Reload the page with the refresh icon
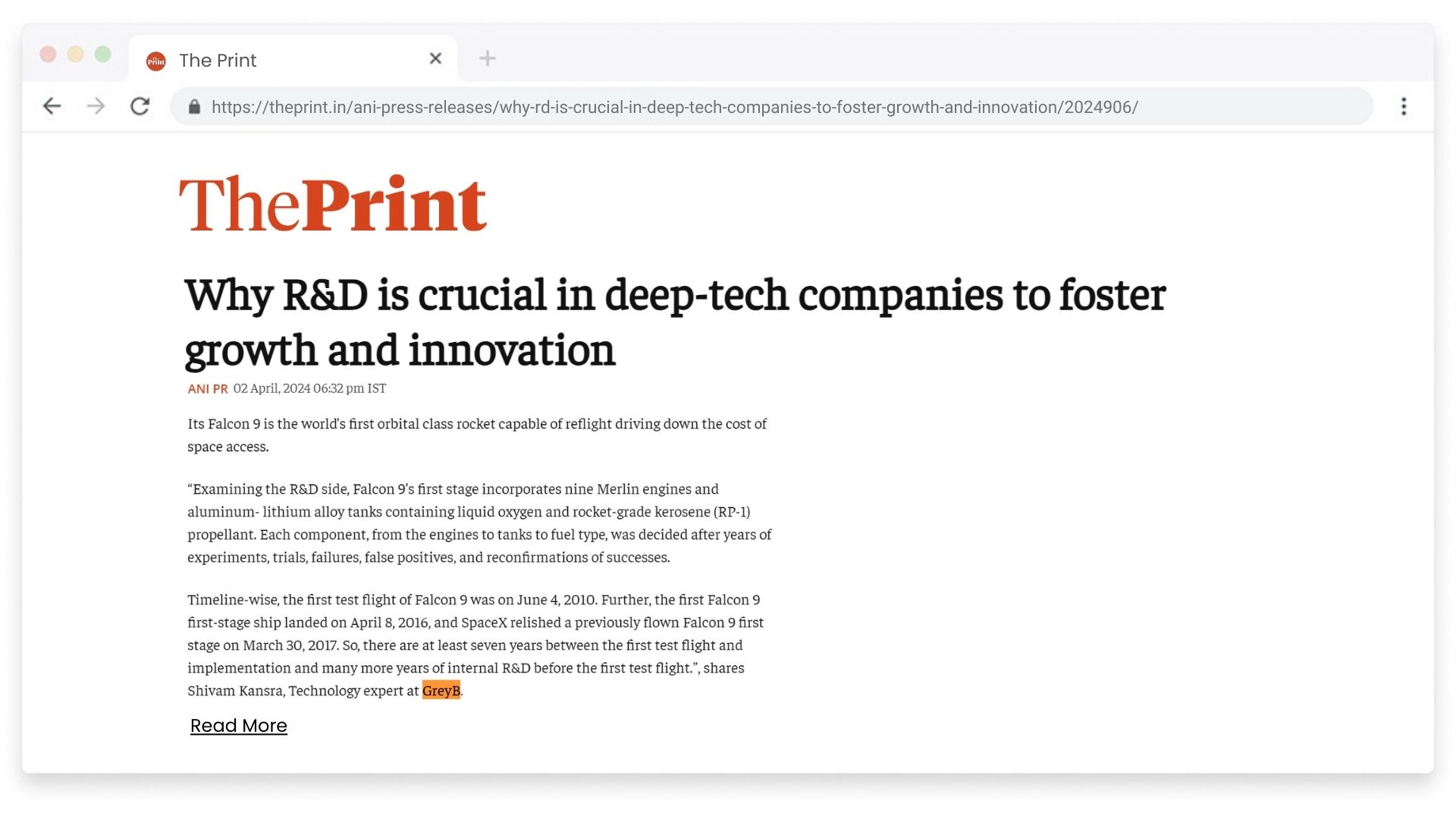Screen dimensions: 1456x819 pyautogui.click(x=140, y=106)
